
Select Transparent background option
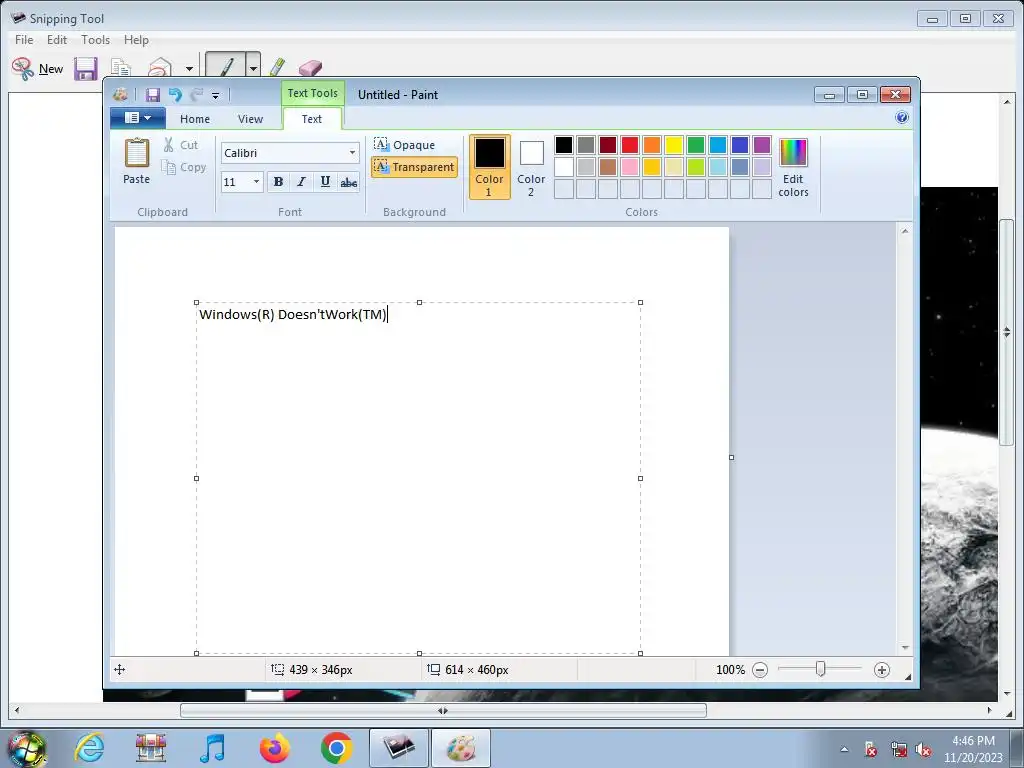(x=414, y=167)
